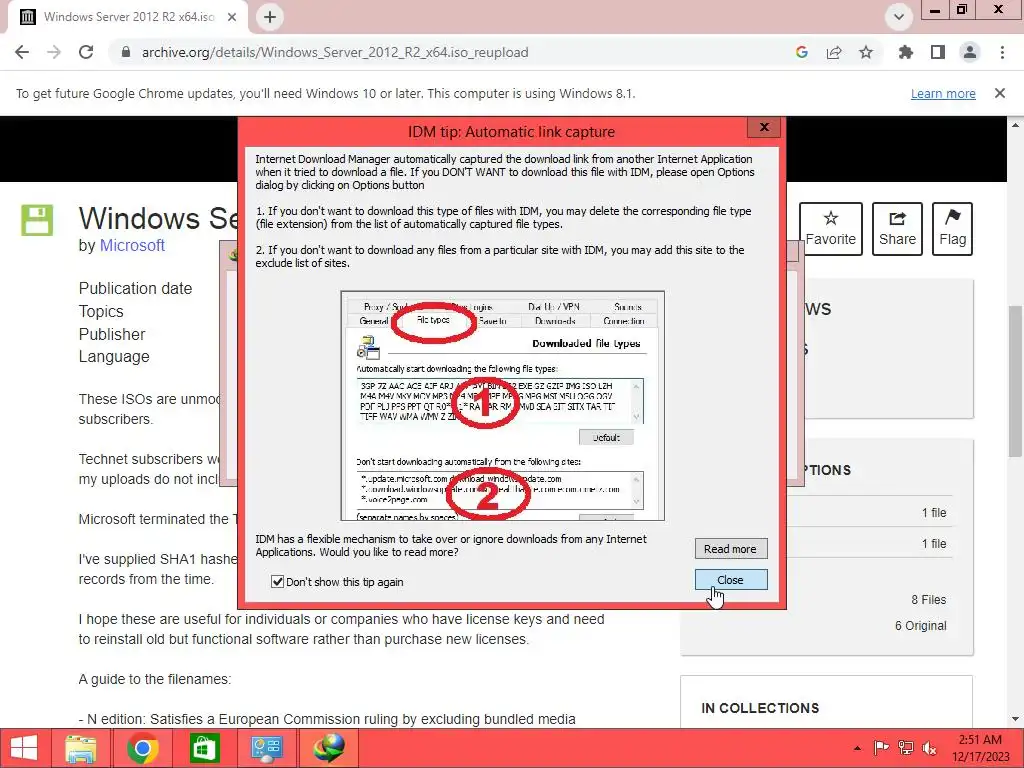Click the '6 Original' text
1024x768 pixels.
tap(920, 626)
